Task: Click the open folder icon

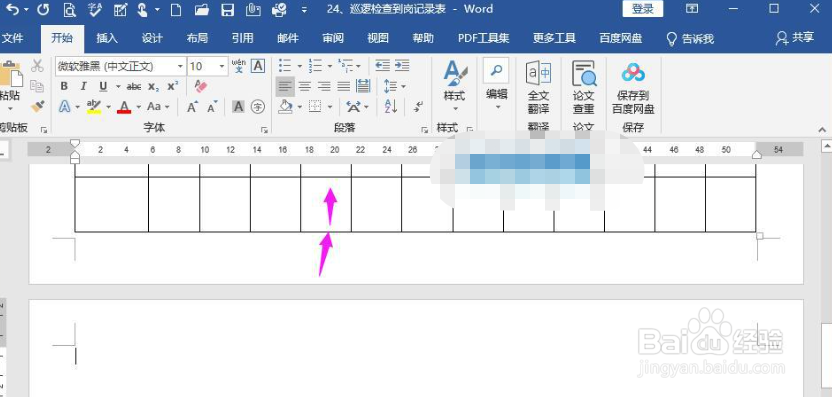Action: pyautogui.click(x=201, y=9)
